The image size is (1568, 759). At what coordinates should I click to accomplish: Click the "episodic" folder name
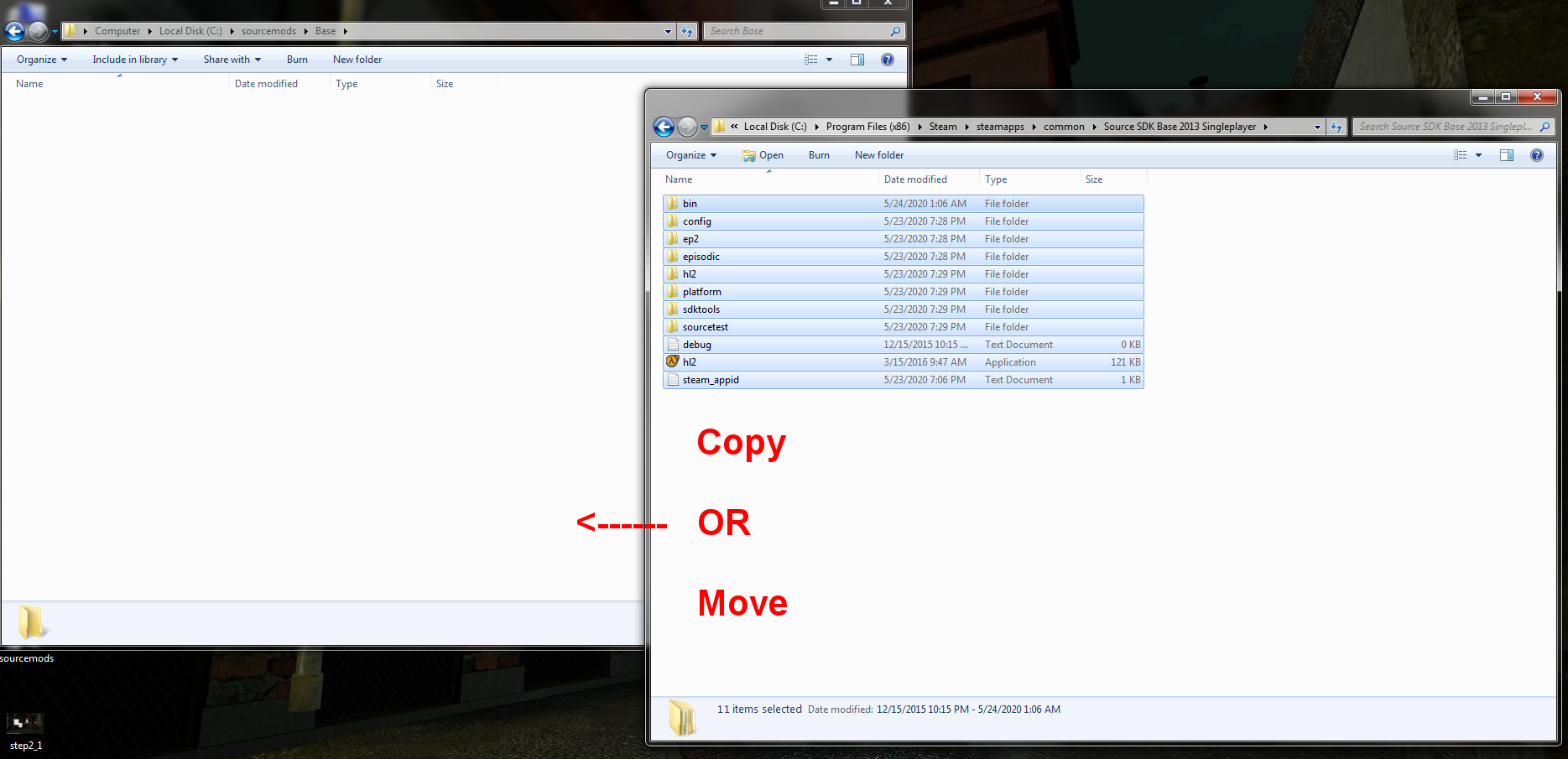[x=701, y=257]
